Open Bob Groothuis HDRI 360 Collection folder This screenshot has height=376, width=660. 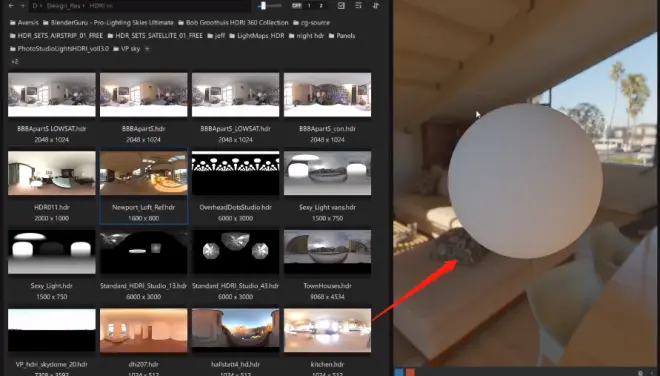click(x=233, y=23)
